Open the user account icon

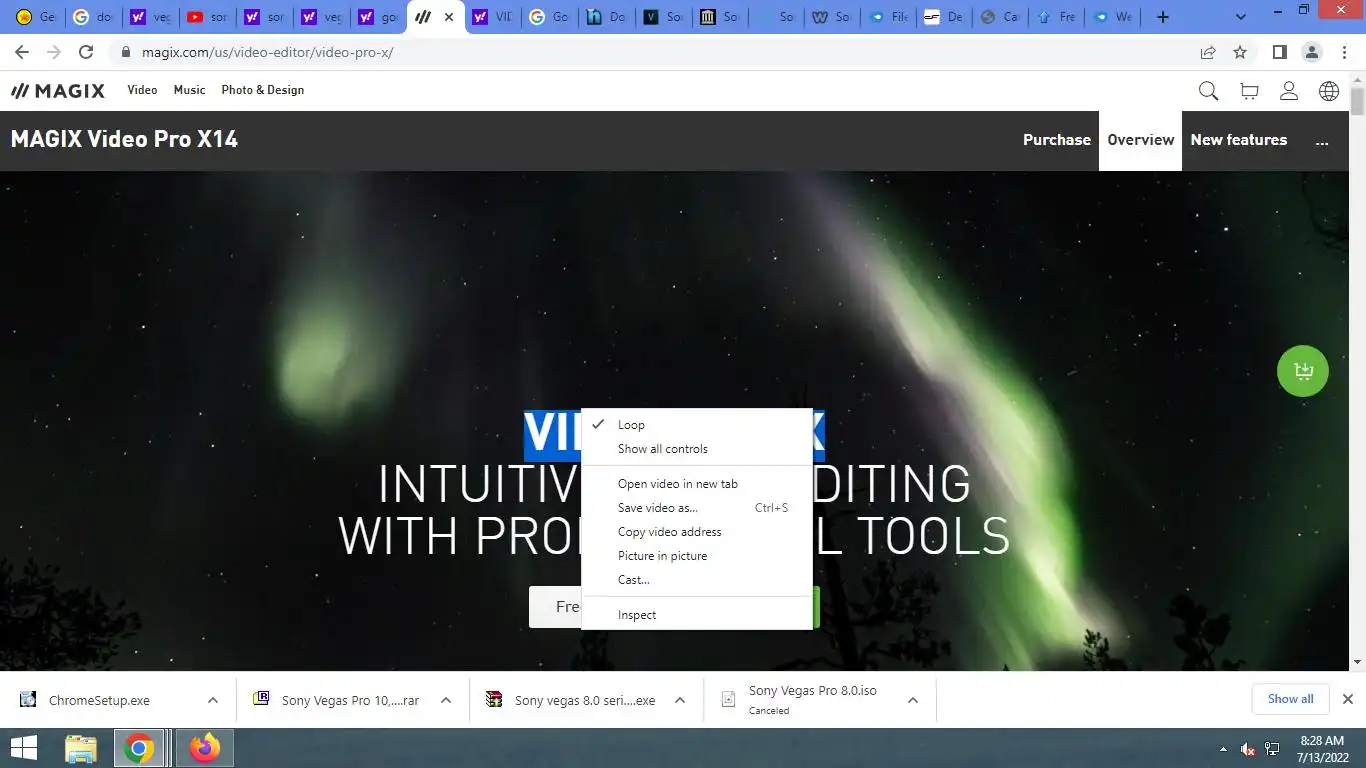1289,91
